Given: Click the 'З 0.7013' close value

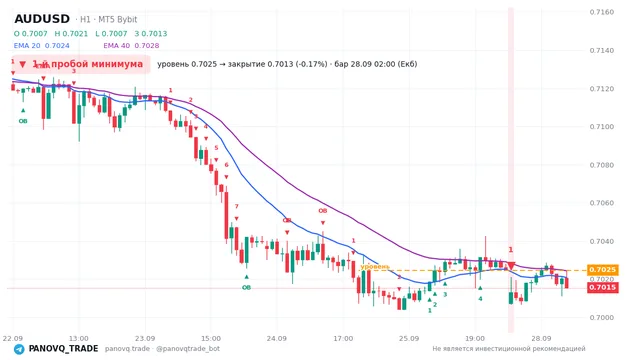Looking at the screenshot, I should 151,33.
